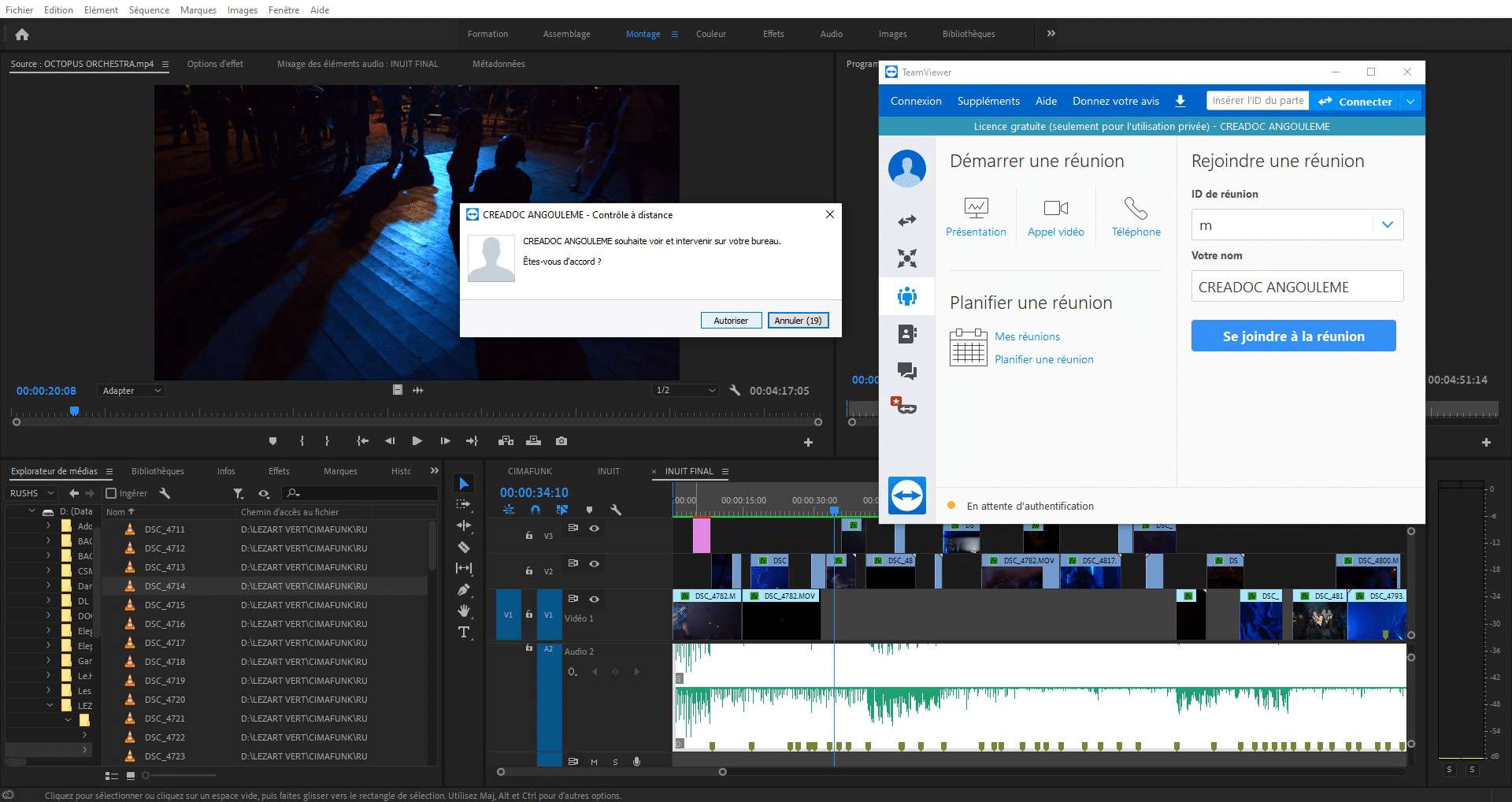
Task: Select the Track Select Forward tool
Action: [x=464, y=504]
